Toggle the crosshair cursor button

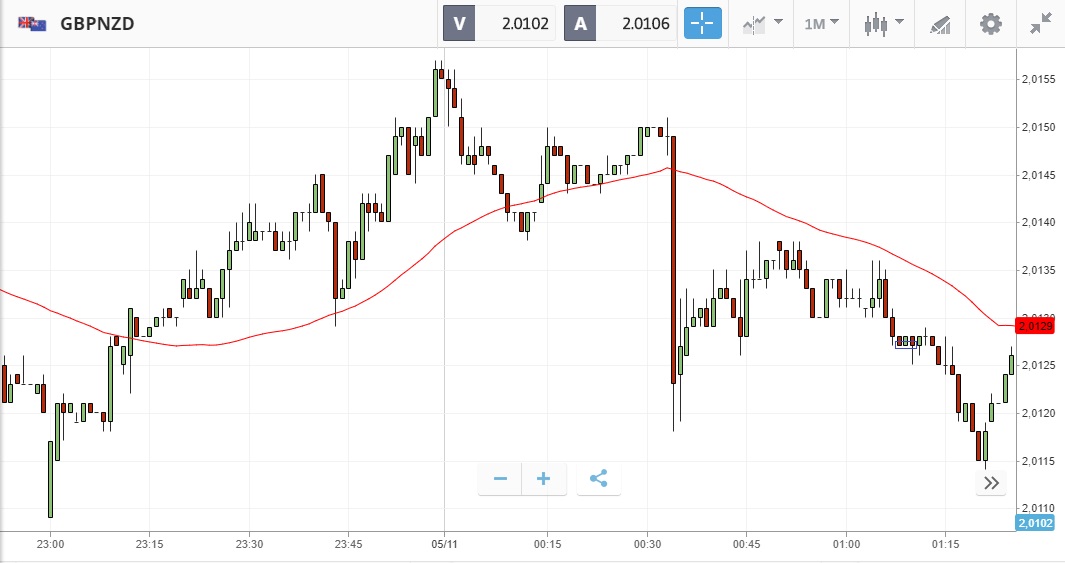pos(702,23)
